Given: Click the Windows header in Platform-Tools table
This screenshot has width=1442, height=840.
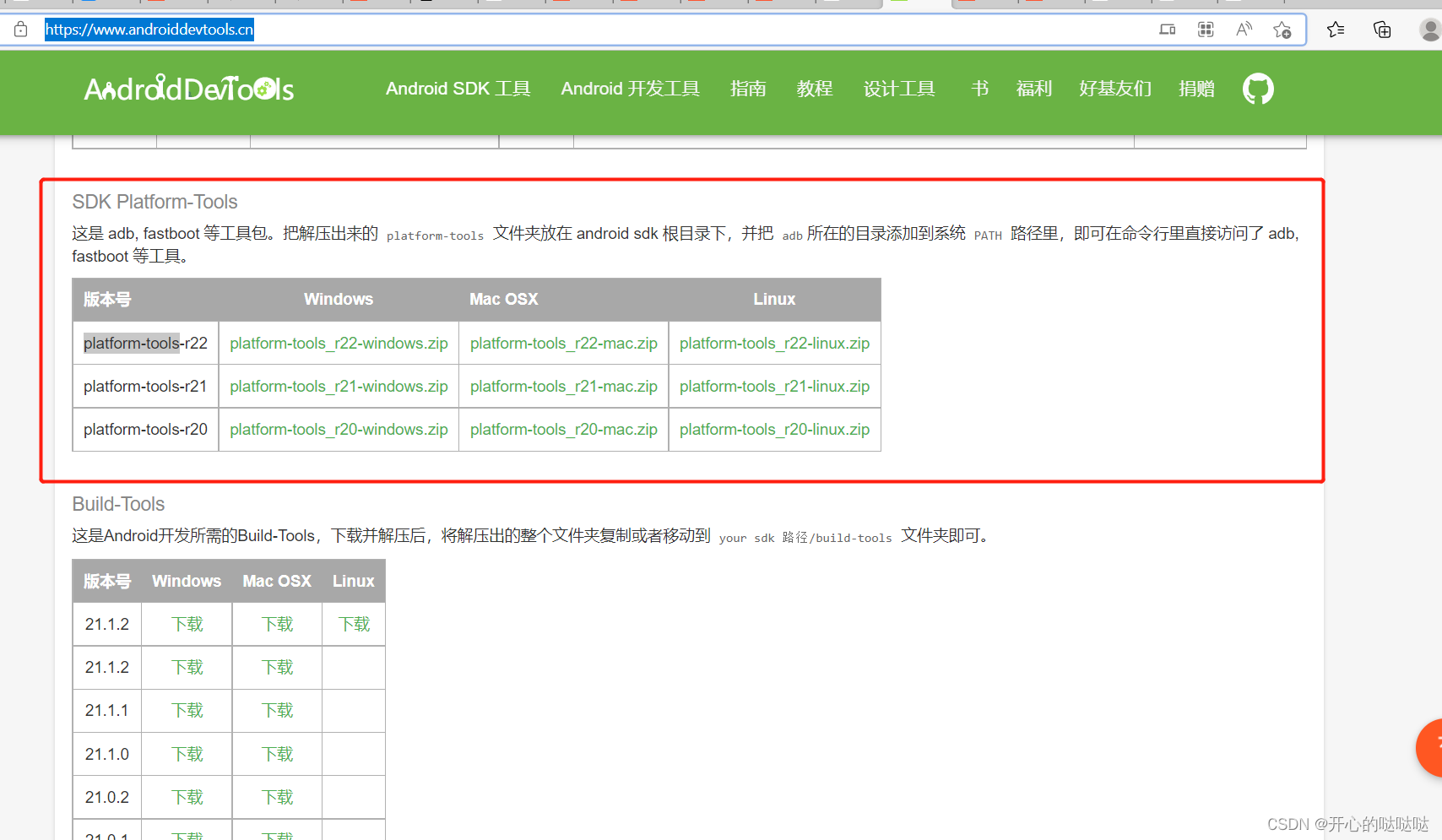Looking at the screenshot, I should (x=339, y=300).
